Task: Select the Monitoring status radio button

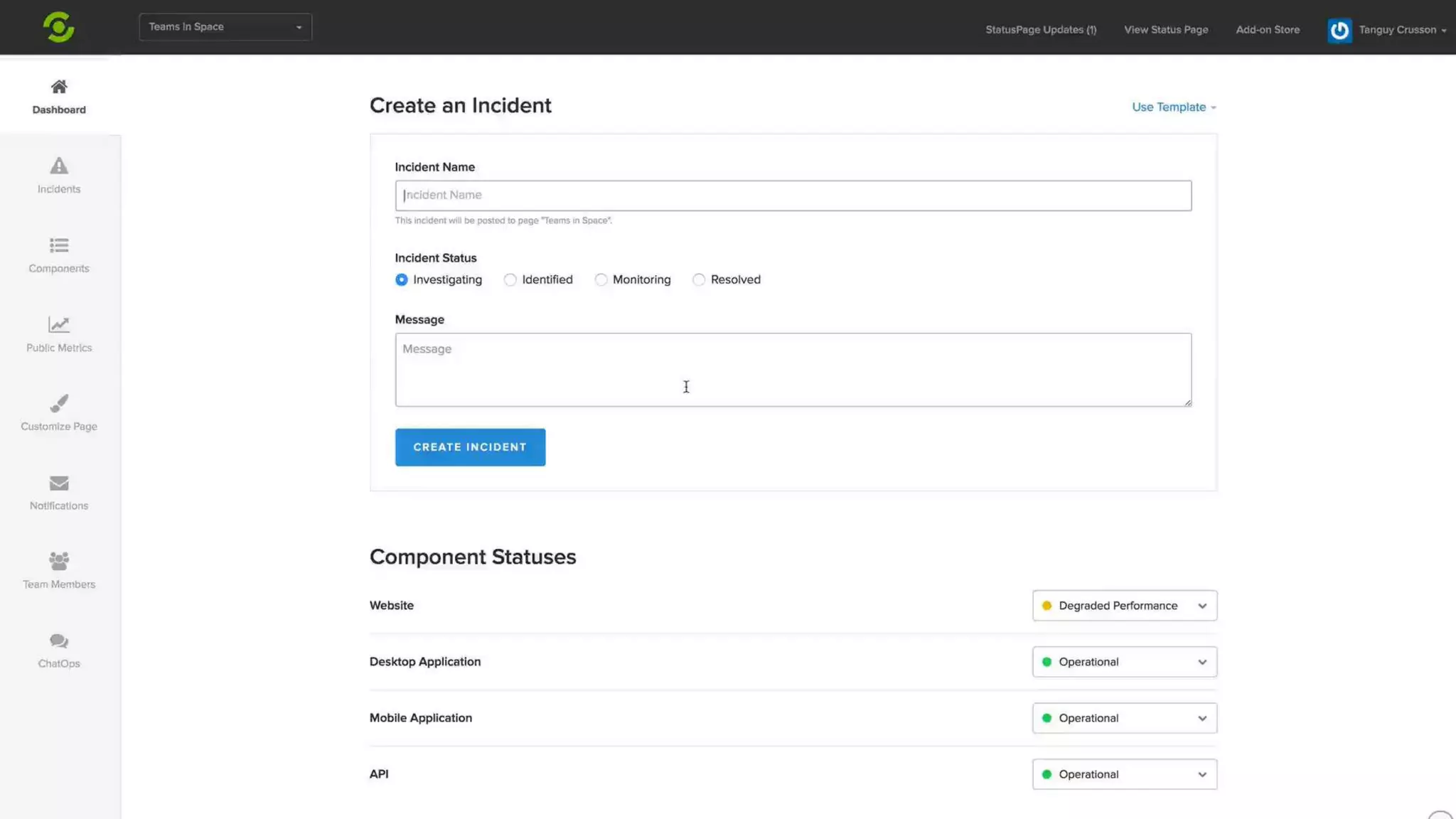Action: click(x=601, y=280)
